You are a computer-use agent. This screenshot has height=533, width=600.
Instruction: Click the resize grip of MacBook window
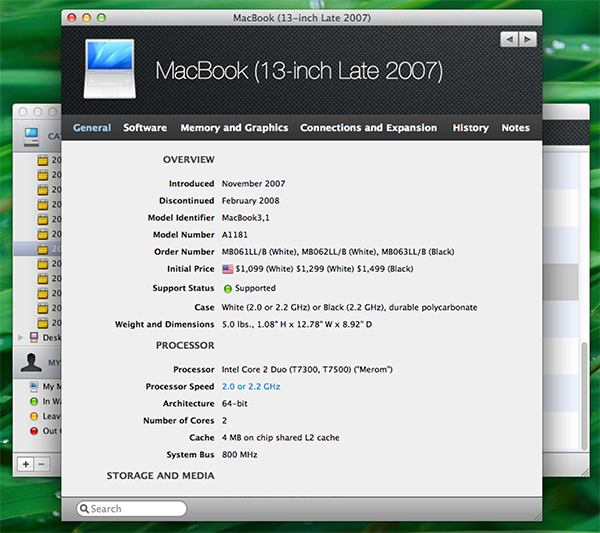[x=537, y=516]
